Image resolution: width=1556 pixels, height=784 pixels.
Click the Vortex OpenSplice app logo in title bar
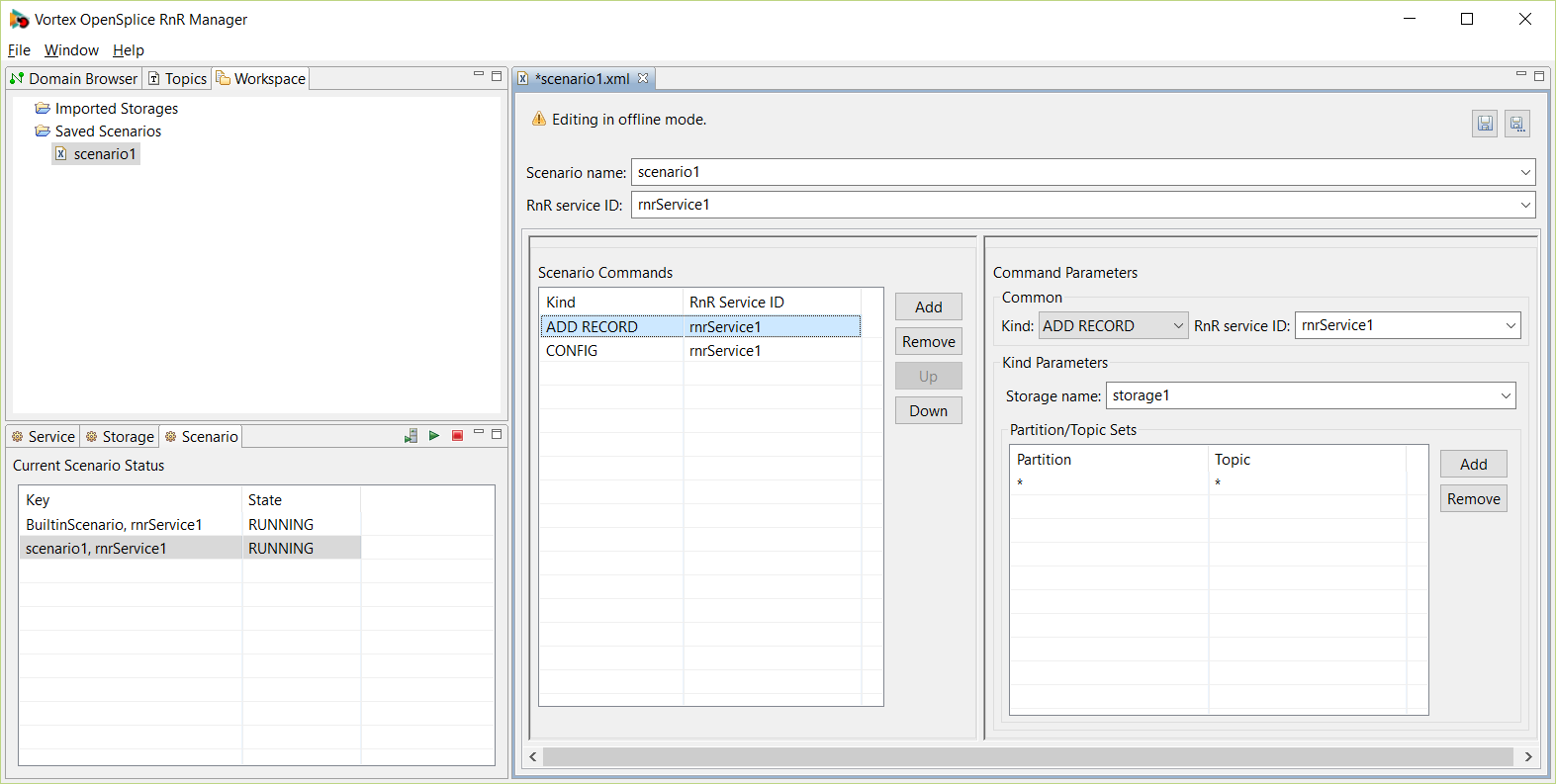[19, 19]
